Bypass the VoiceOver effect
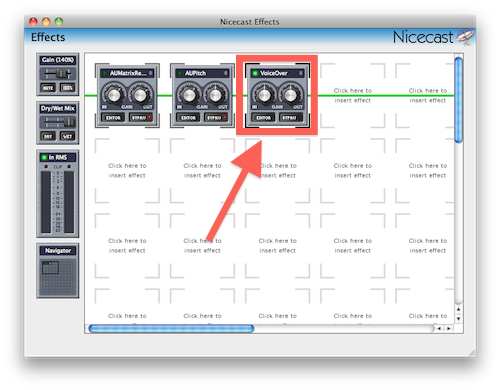Image resolution: width=500 pixels, height=390 pixels. pyautogui.click(x=291, y=118)
